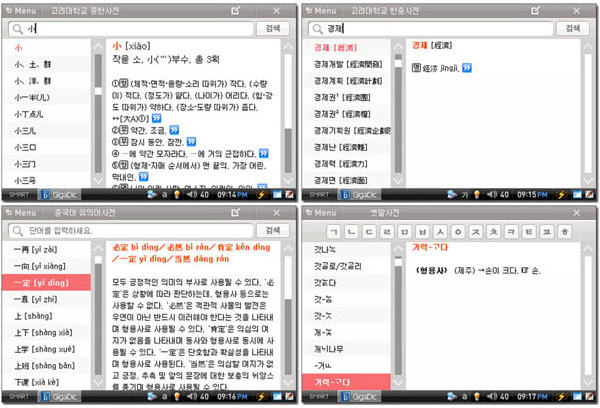Select '갓나늑' in the 옛말사전 word list
This screenshot has width=600, height=408.
click(x=347, y=250)
